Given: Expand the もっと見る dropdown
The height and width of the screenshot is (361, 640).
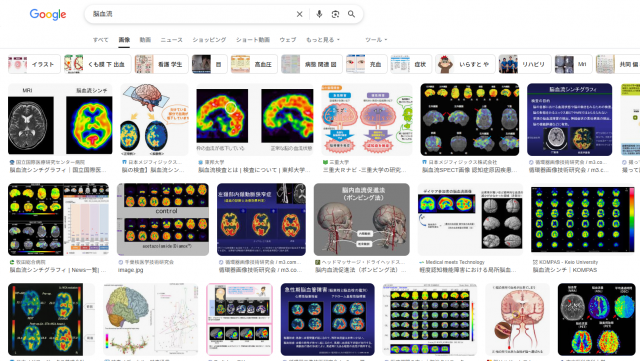Looking at the screenshot, I should coord(322,40).
